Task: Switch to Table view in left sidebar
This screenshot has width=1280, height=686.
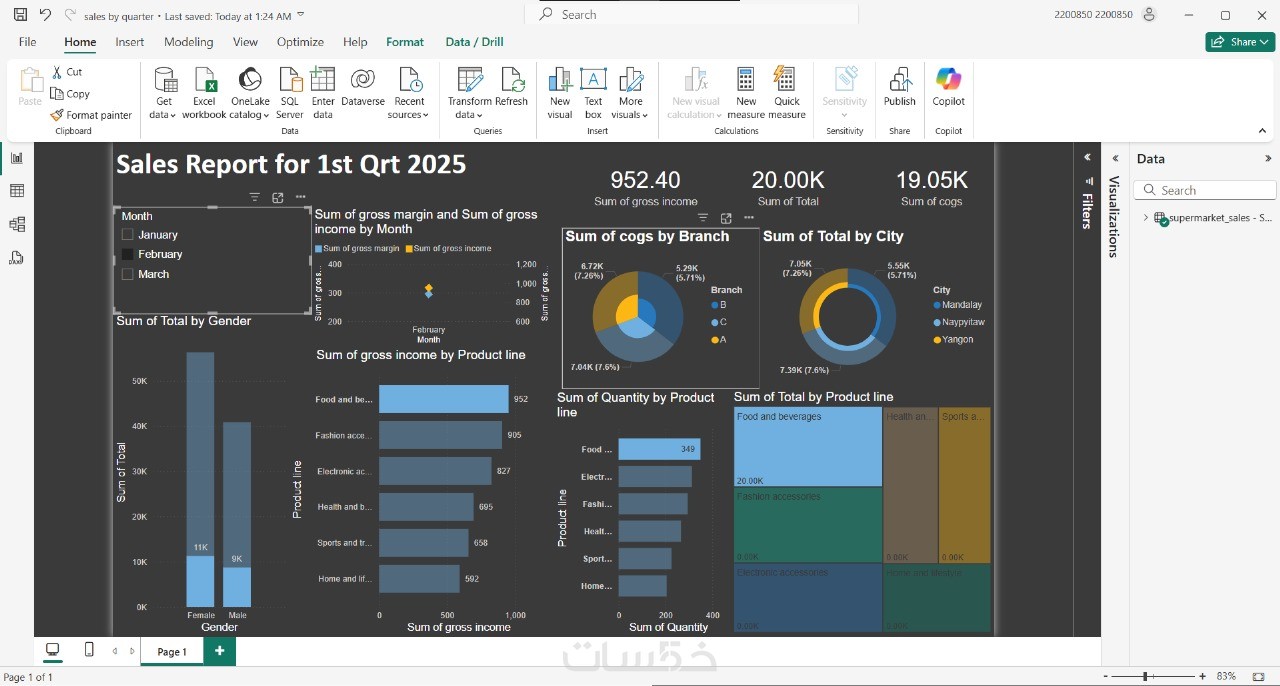Action: (x=16, y=191)
